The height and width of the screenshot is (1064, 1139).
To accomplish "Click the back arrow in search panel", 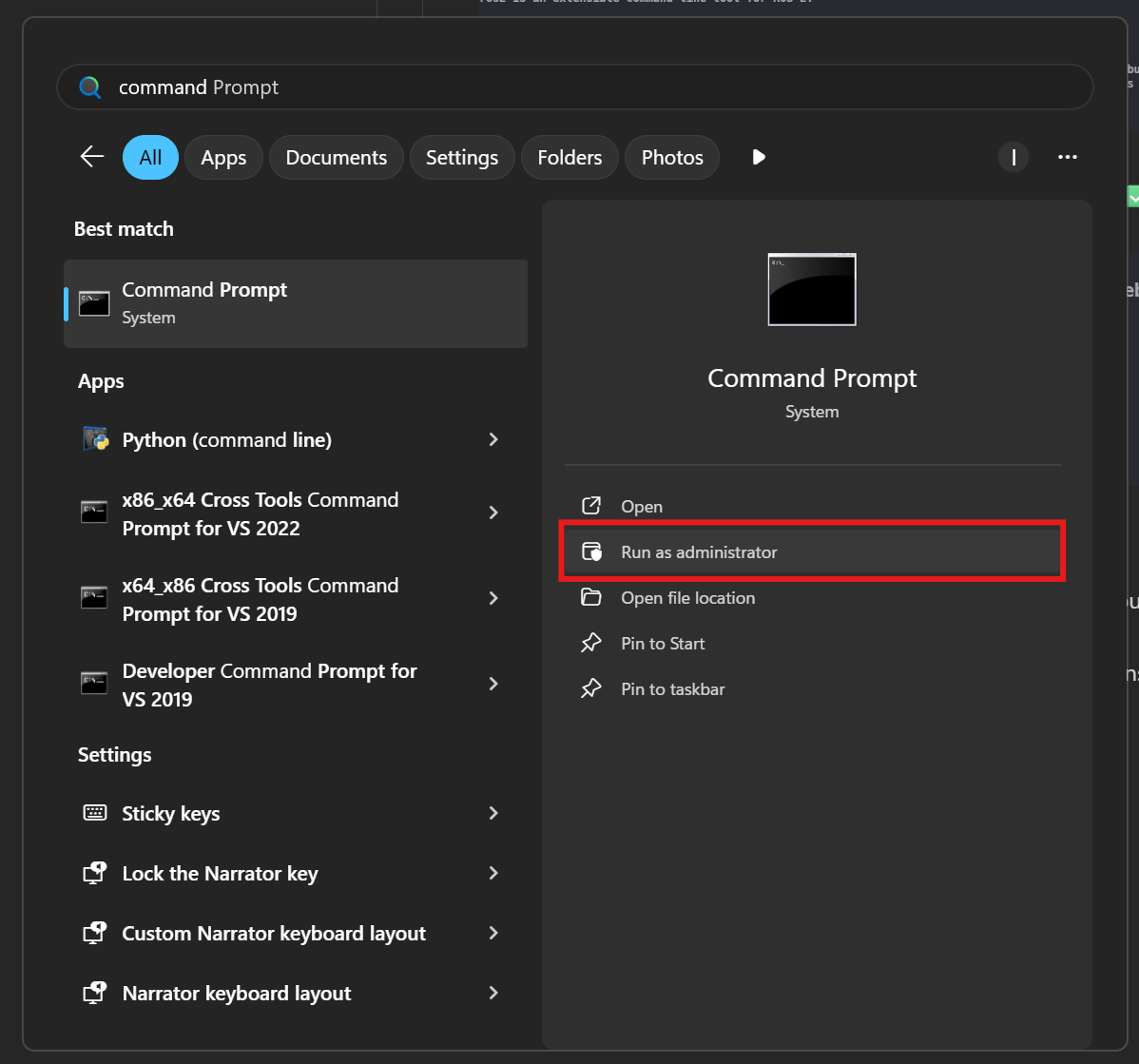I will [92, 157].
